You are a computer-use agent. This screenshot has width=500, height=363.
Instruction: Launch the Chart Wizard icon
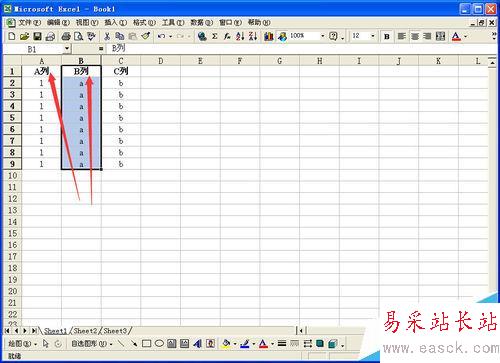[269, 36]
